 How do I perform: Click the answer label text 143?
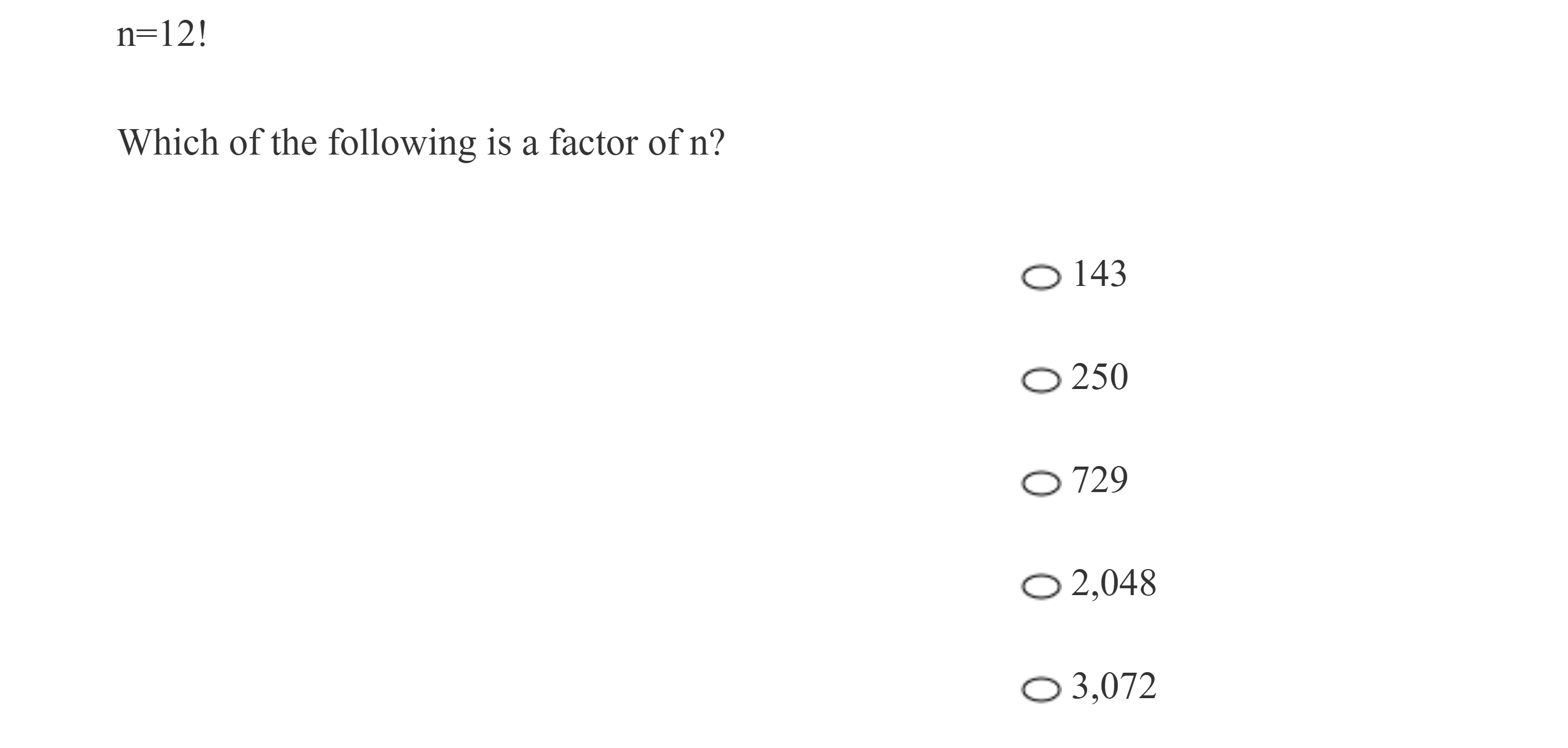point(1099,274)
